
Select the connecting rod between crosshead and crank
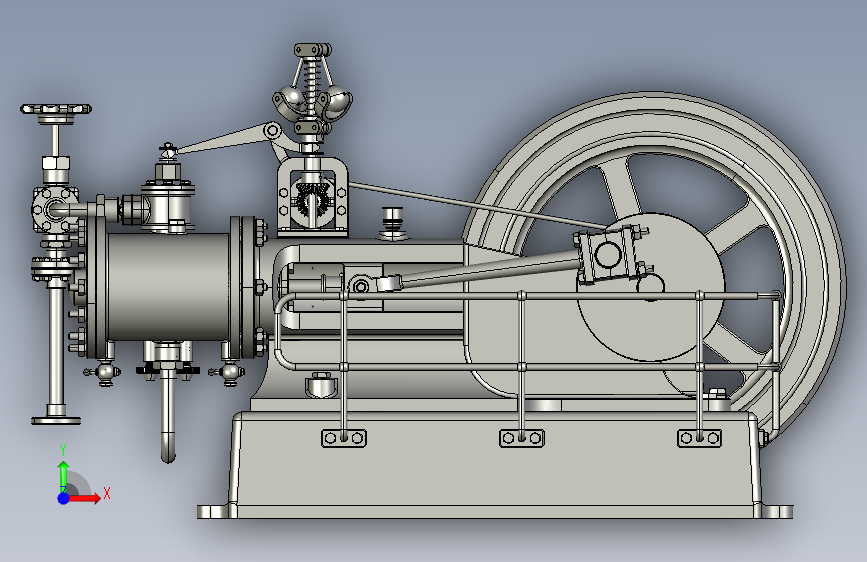tap(487, 268)
